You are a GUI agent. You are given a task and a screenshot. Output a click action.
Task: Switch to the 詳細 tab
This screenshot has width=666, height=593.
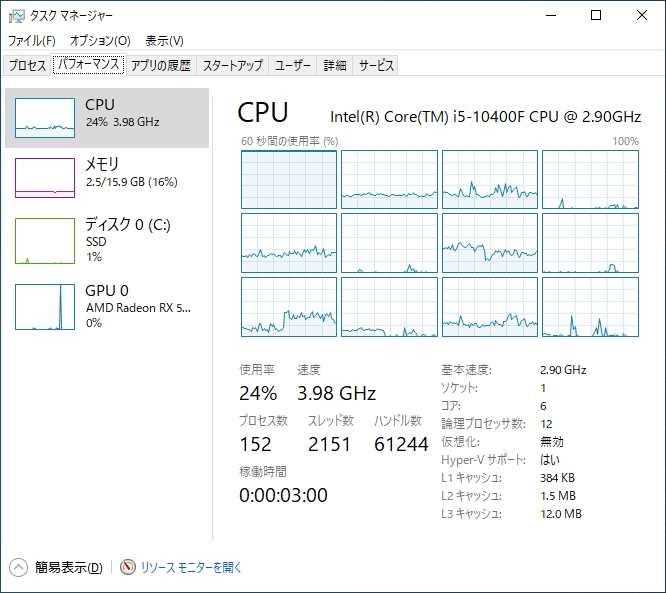pyautogui.click(x=335, y=65)
